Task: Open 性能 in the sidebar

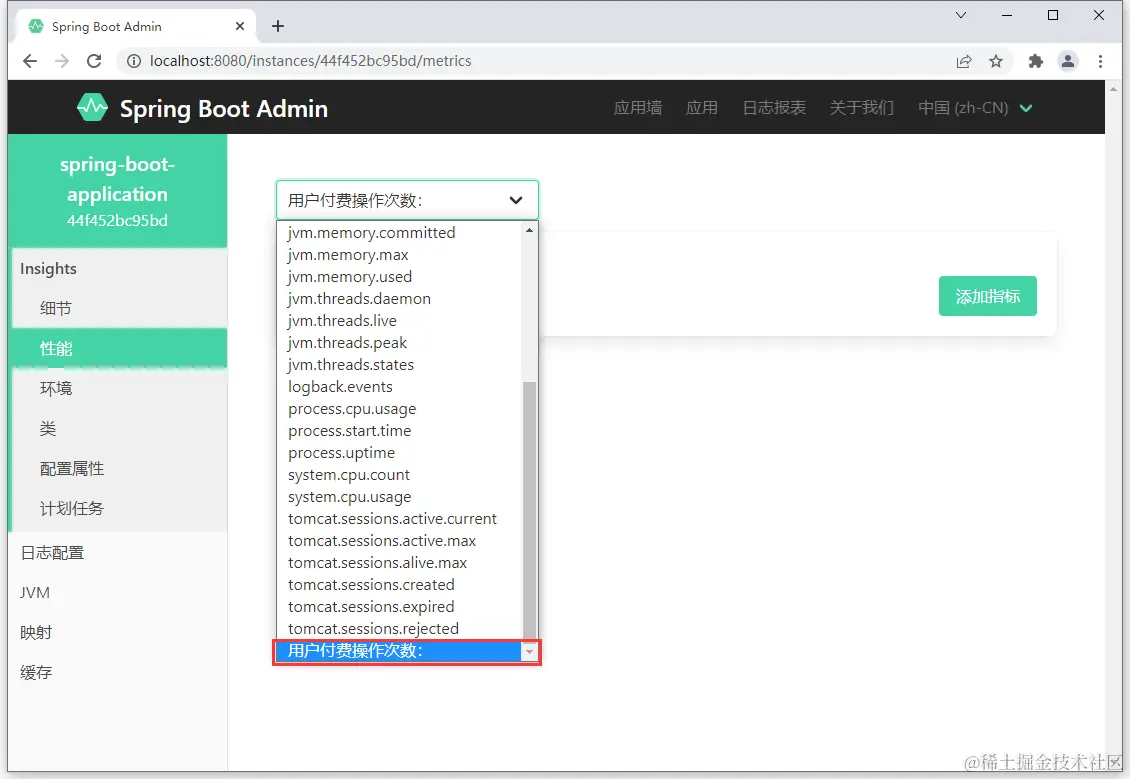Action: point(119,349)
